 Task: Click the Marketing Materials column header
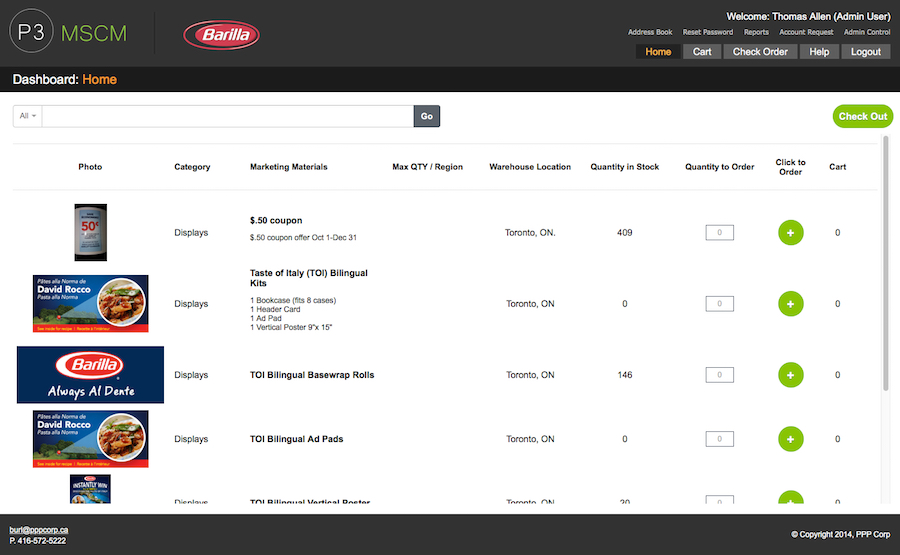click(x=289, y=167)
